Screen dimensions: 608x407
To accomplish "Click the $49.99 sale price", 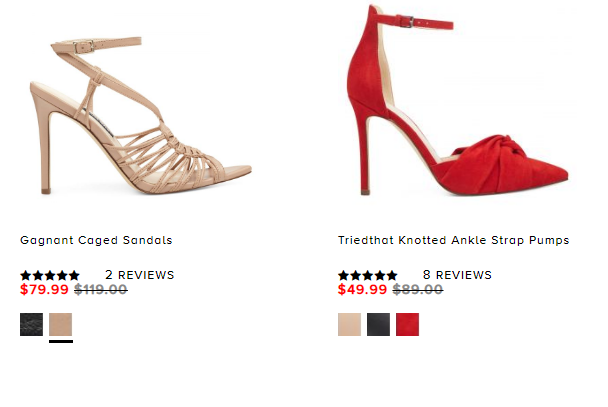I will tap(362, 289).
